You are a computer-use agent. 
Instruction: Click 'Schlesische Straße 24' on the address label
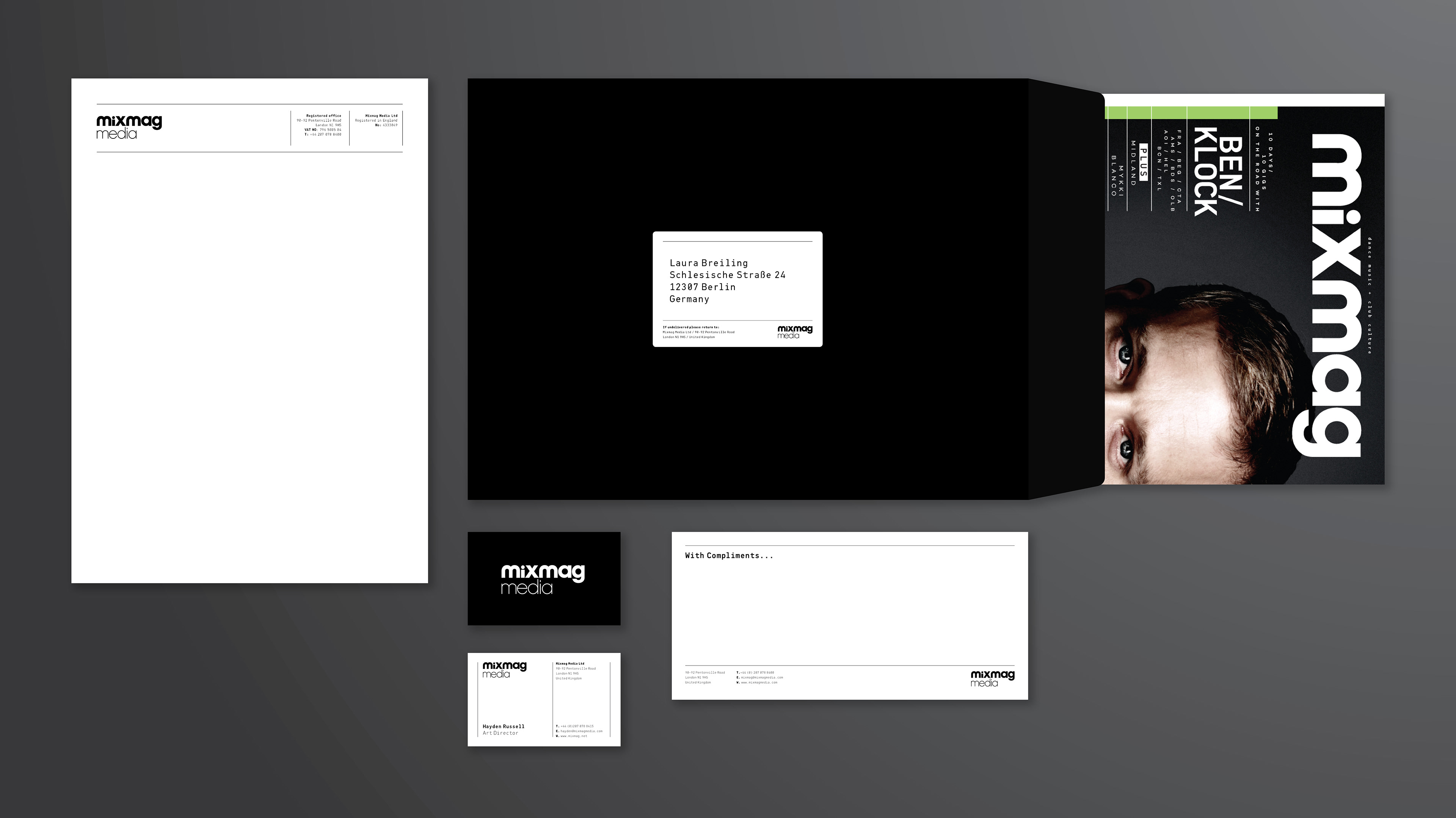tap(728, 275)
